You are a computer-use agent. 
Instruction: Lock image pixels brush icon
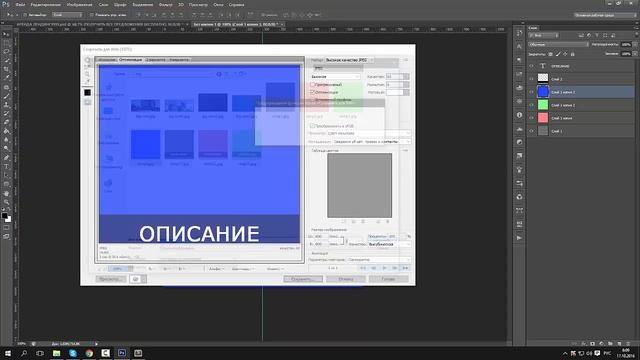(558, 54)
